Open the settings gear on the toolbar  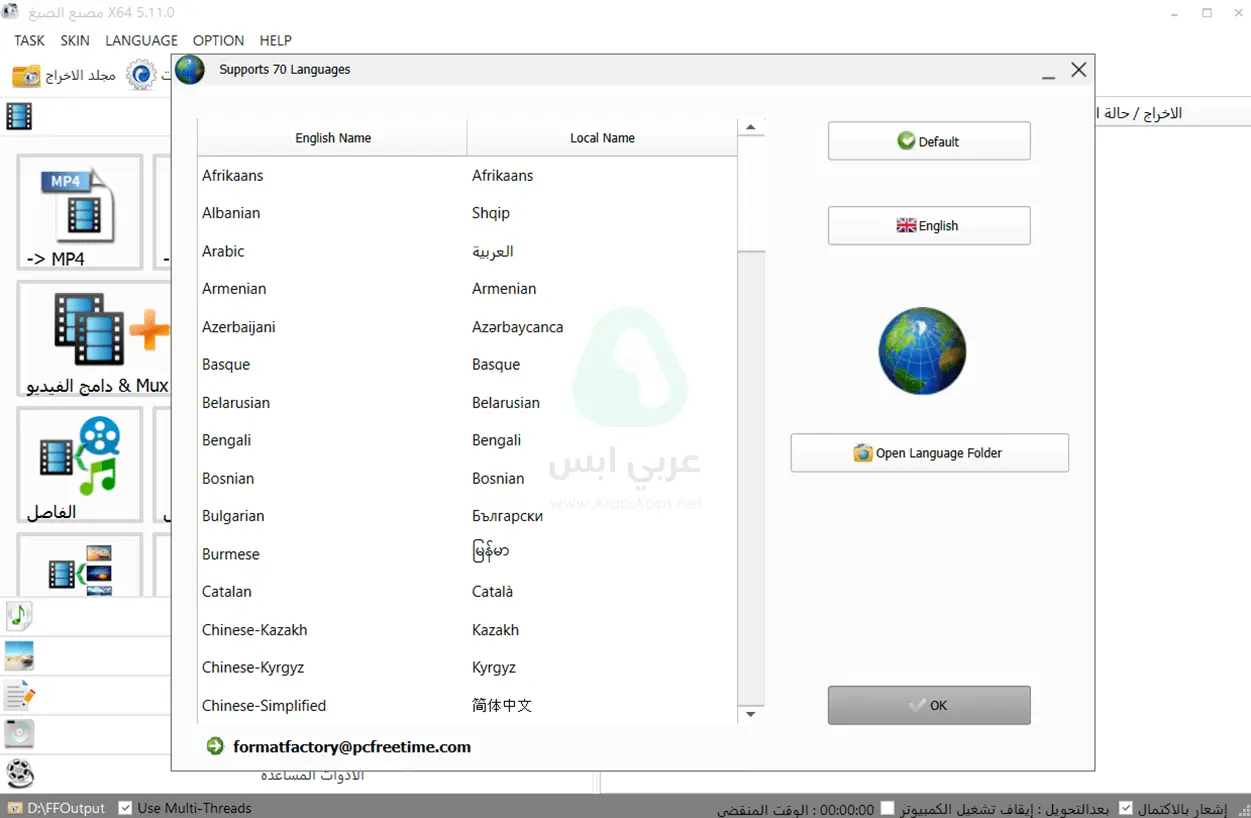pyautogui.click(x=140, y=74)
